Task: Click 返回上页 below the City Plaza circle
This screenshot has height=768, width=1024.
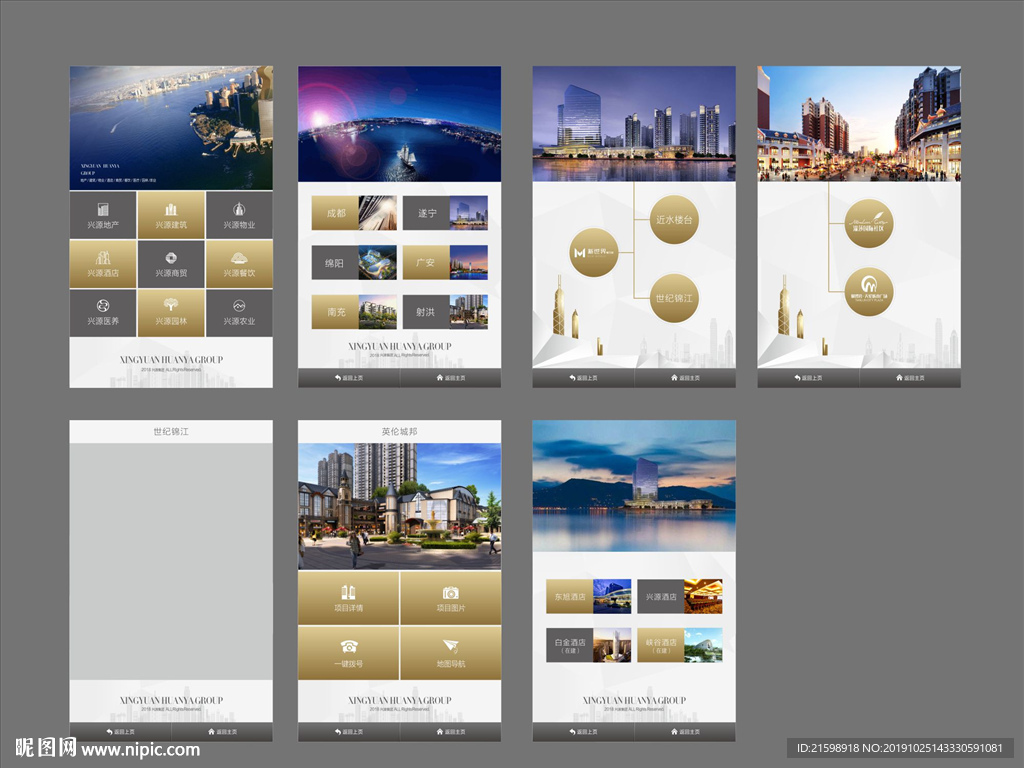Action: point(808,378)
